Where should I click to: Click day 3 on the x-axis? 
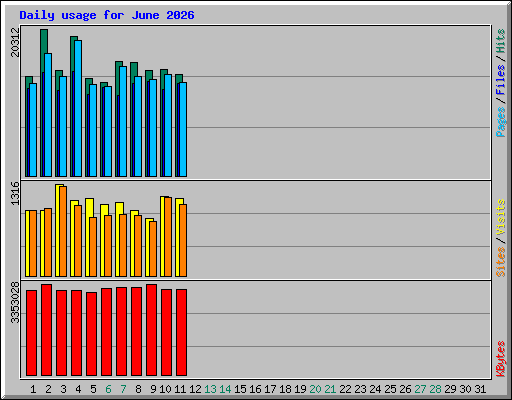[x=63, y=389]
